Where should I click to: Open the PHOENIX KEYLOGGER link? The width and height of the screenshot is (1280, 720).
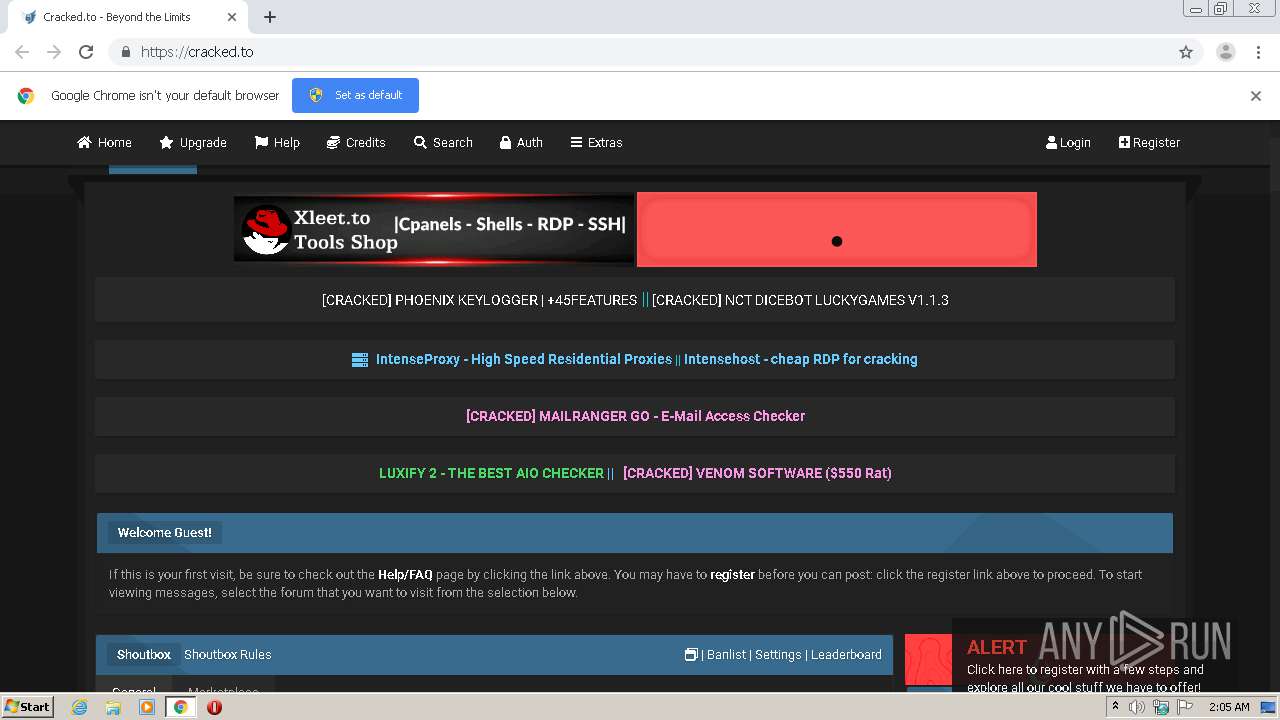pos(479,300)
